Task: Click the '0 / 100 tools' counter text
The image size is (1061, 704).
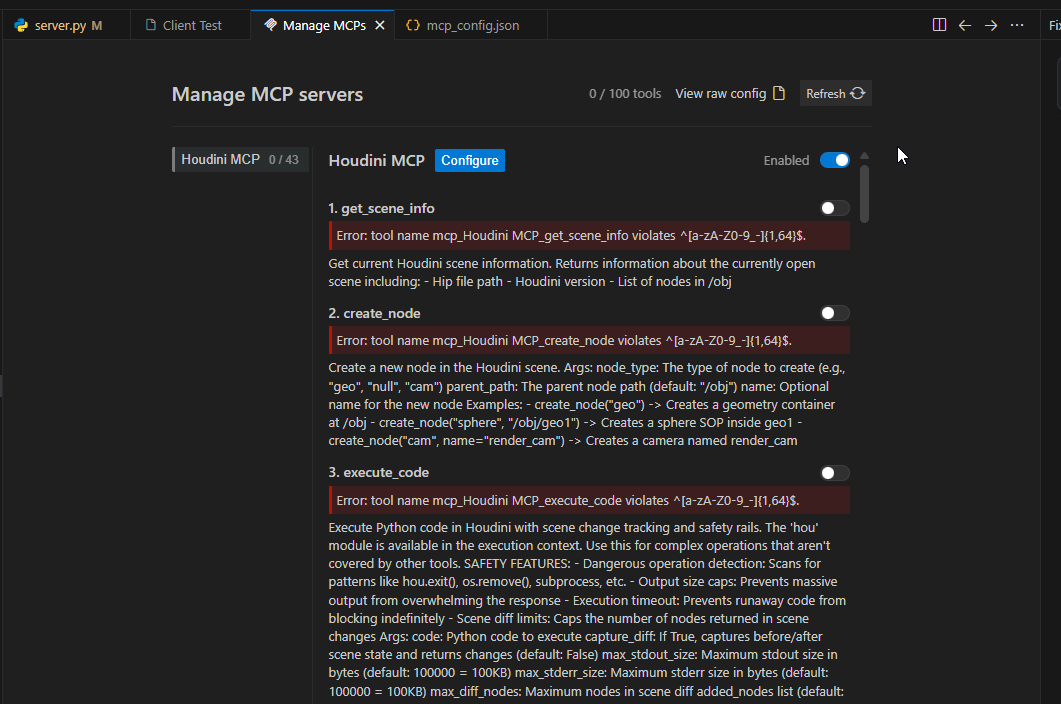Action: point(625,93)
